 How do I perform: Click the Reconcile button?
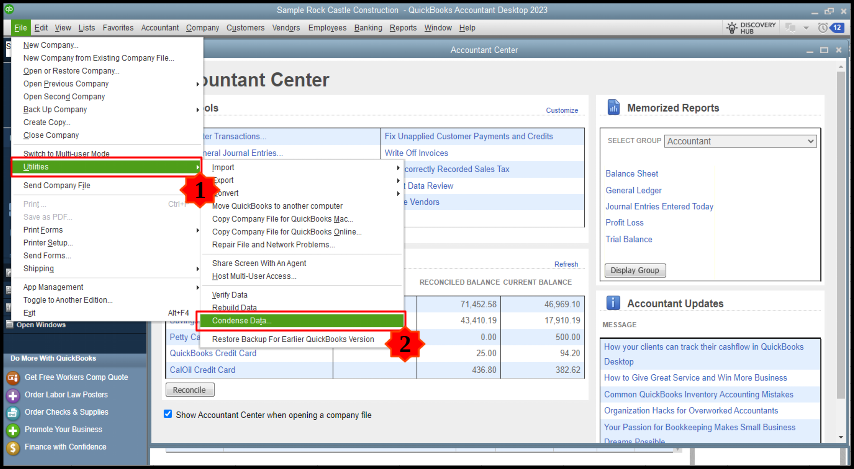(189, 390)
